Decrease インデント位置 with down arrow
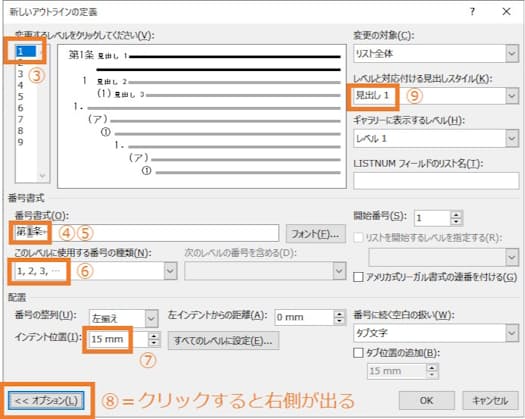The width and height of the screenshot is (525, 419). point(154,344)
